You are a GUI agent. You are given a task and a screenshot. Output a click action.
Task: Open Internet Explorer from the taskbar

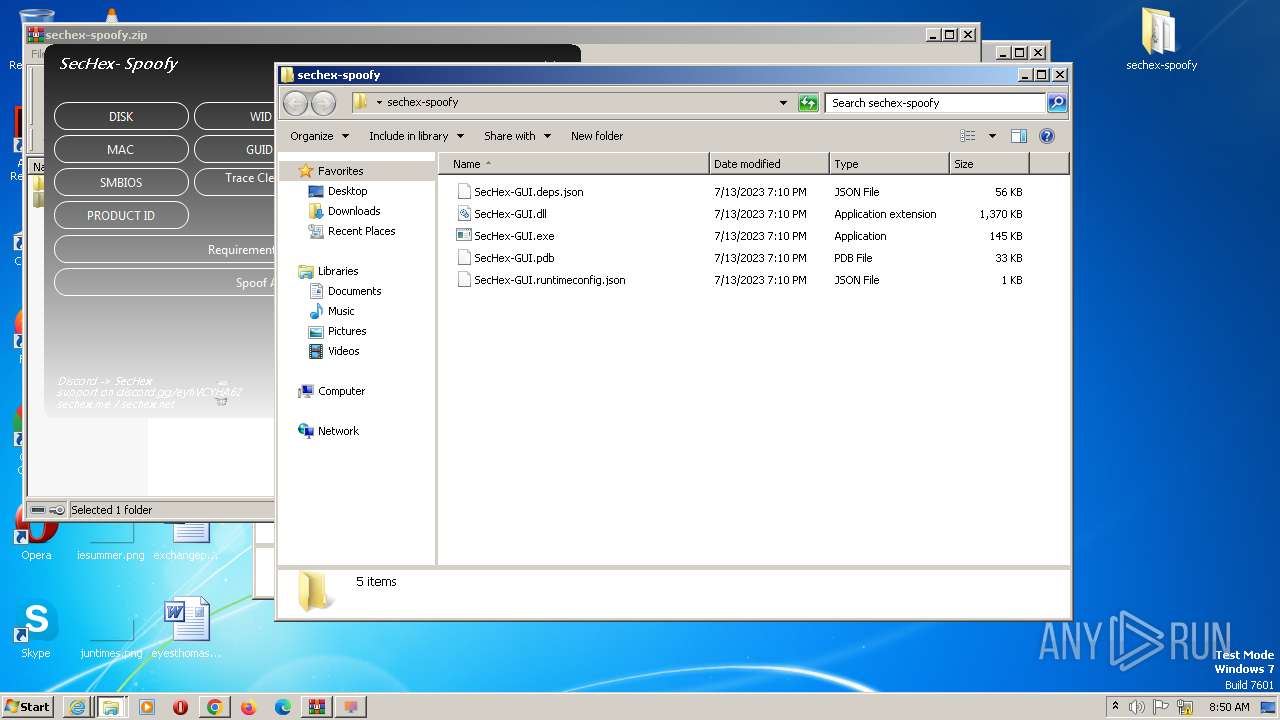(x=77, y=707)
